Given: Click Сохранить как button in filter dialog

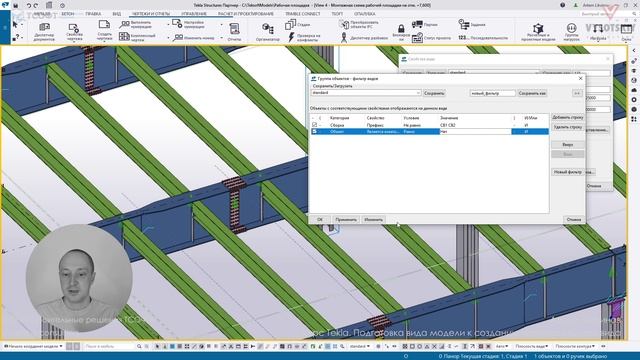Looking at the screenshot, I should [532, 93].
